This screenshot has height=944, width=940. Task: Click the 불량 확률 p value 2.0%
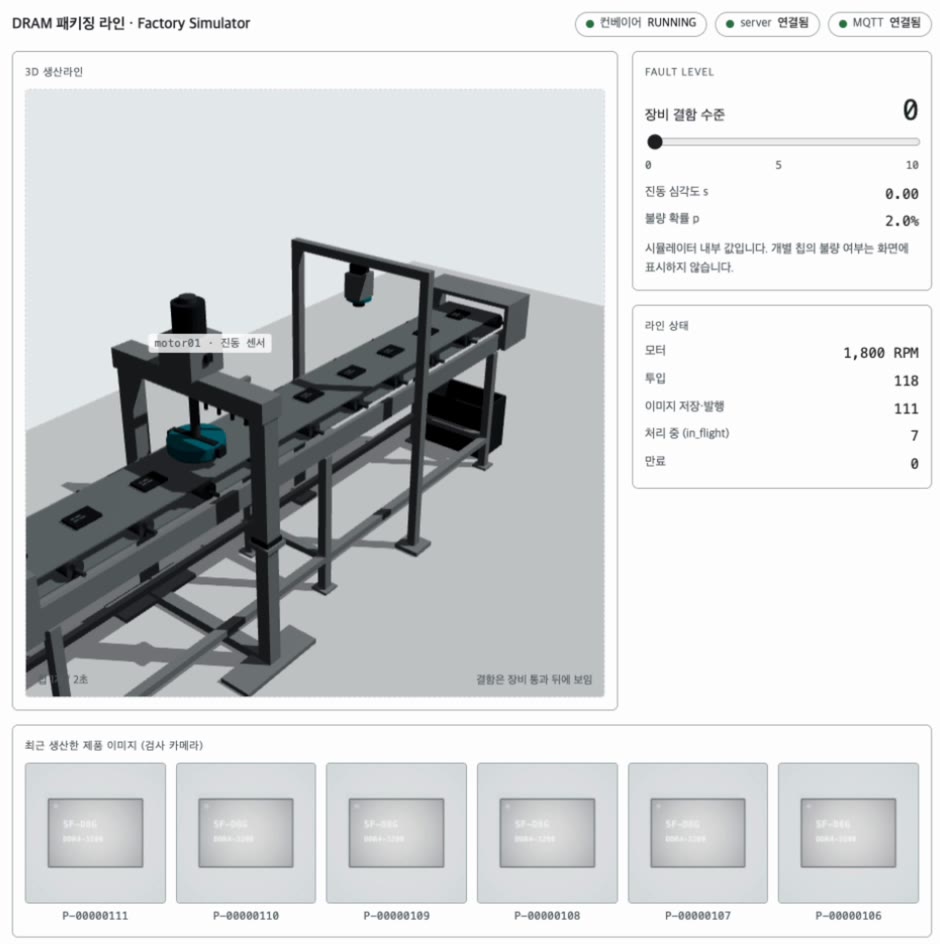[x=901, y=221]
